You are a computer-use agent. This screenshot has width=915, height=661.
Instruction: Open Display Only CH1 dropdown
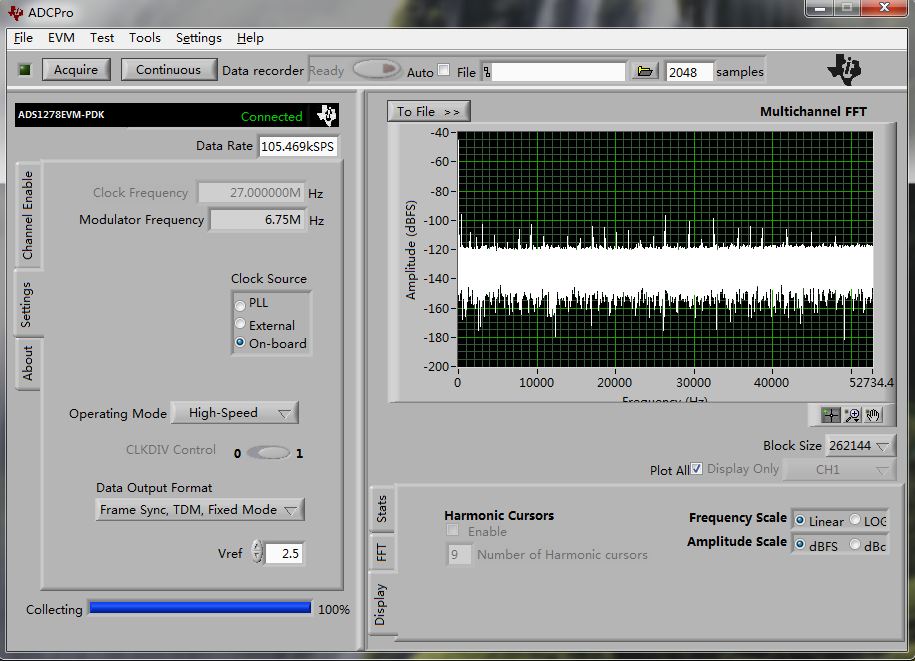[839, 470]
